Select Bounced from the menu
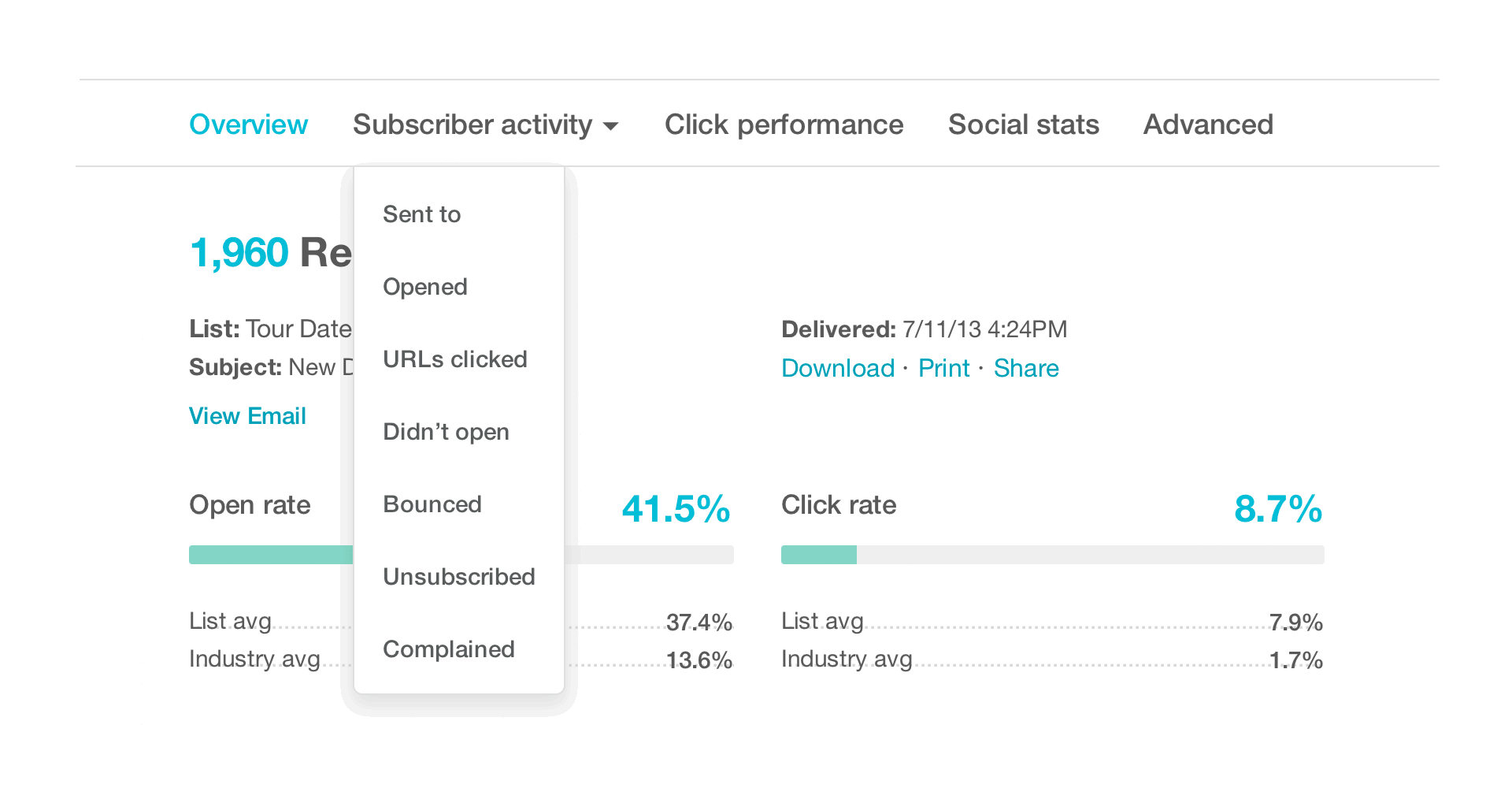This screenshot has width=1512, height=788. click(432, 504)
